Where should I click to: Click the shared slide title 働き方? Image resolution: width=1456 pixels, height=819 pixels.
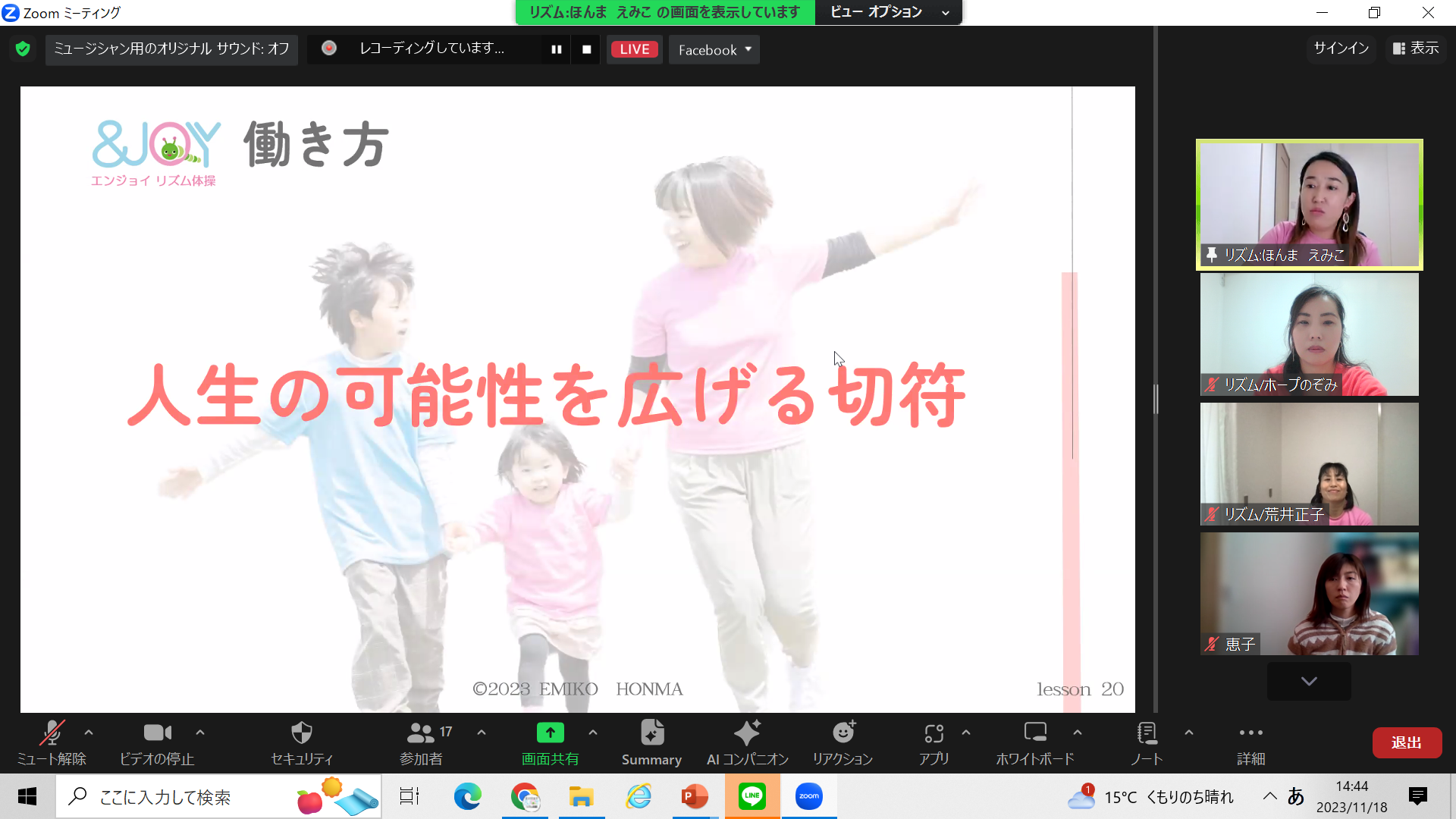[316, 144]
